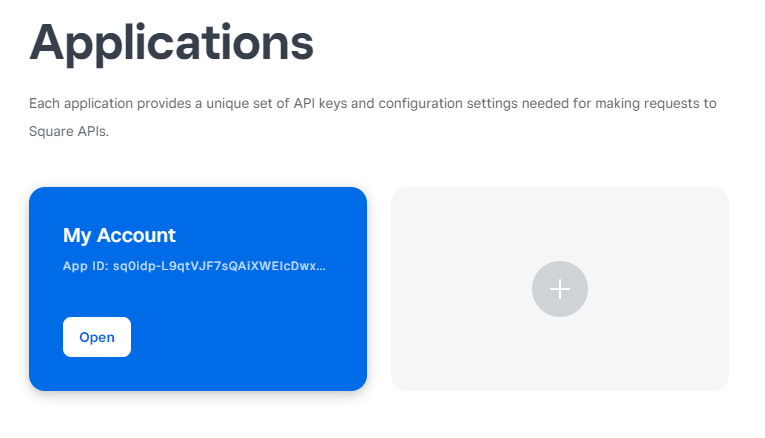Click the white cross in the add circle
This screenshot has height=438, width=765.
tap(560, 289)
